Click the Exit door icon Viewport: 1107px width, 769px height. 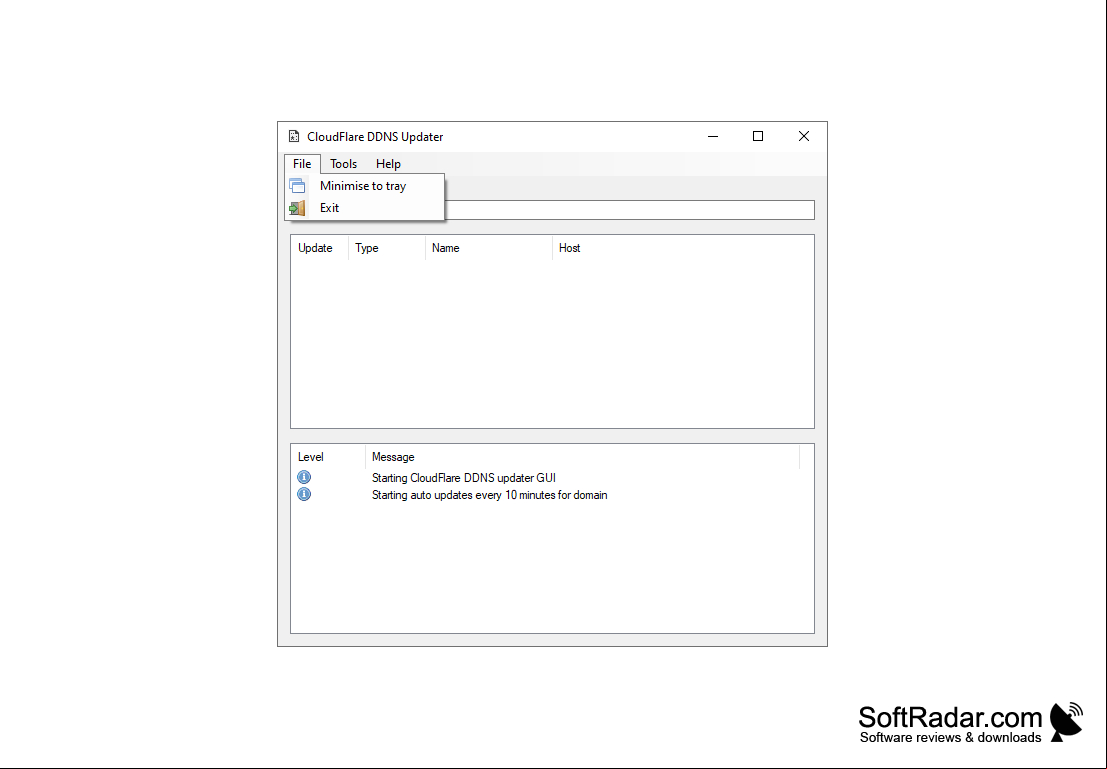pos(297,208)
